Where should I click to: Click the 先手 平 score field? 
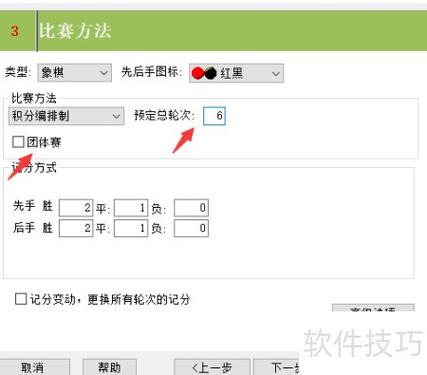point(131,208)
